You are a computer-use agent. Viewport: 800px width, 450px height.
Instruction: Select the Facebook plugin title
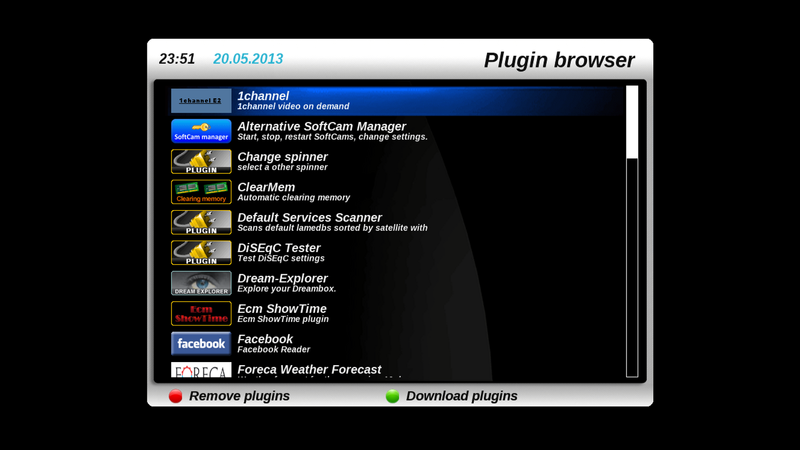(265, 339)
